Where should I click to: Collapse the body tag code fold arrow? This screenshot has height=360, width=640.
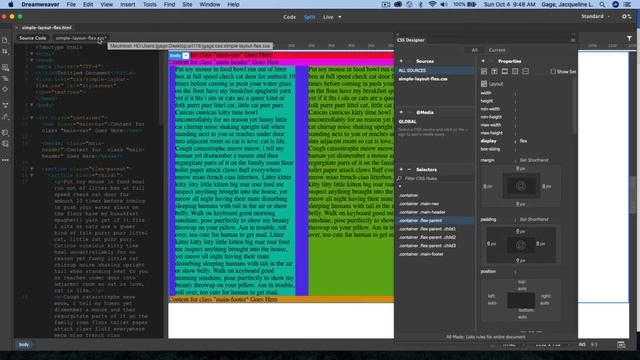coord(32,105)
